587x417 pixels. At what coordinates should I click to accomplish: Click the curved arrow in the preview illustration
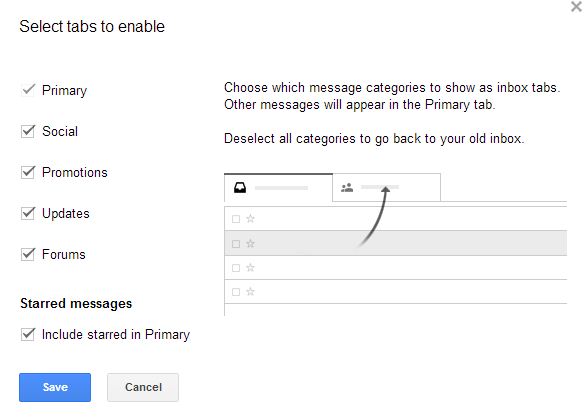point(374,217)
